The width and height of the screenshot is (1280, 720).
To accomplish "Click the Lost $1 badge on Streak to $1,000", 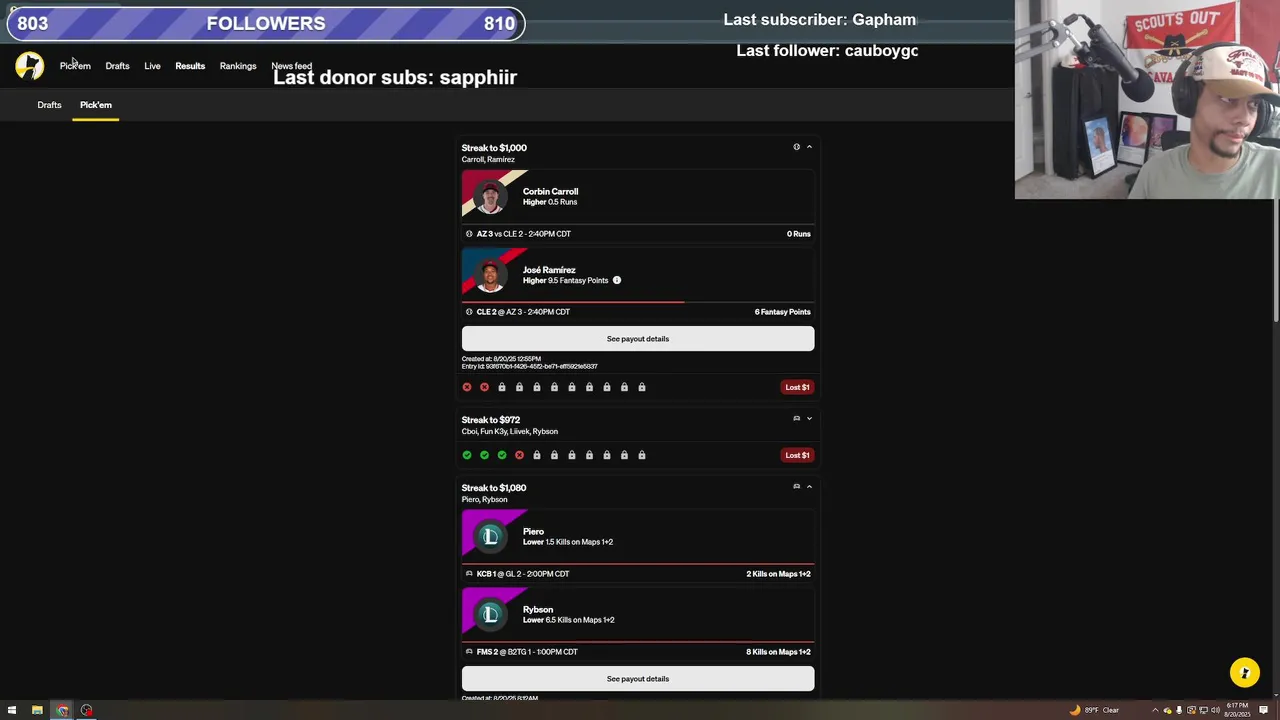I will point(797,387).
